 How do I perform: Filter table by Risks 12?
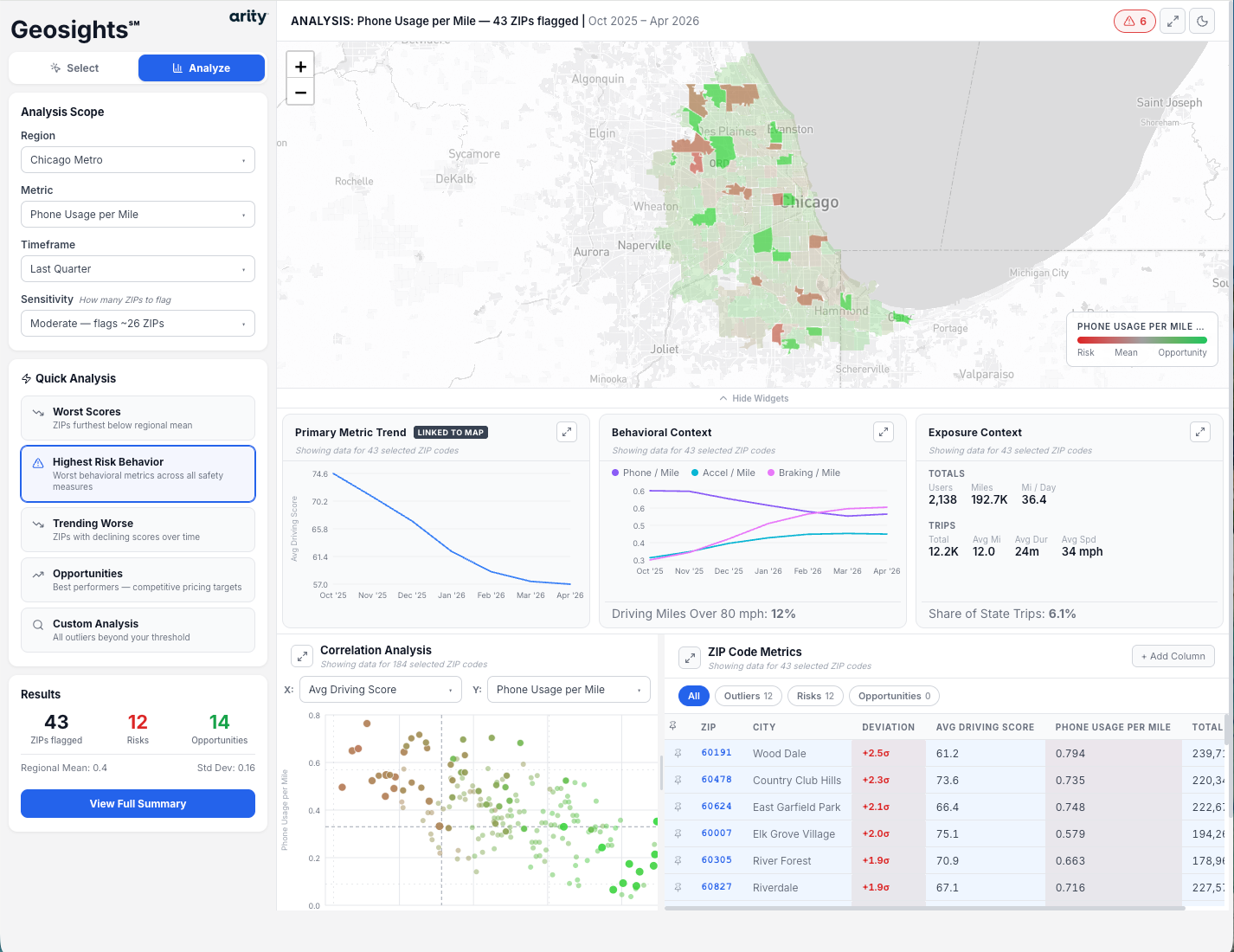pyautogui.click(x=815, y=696)
